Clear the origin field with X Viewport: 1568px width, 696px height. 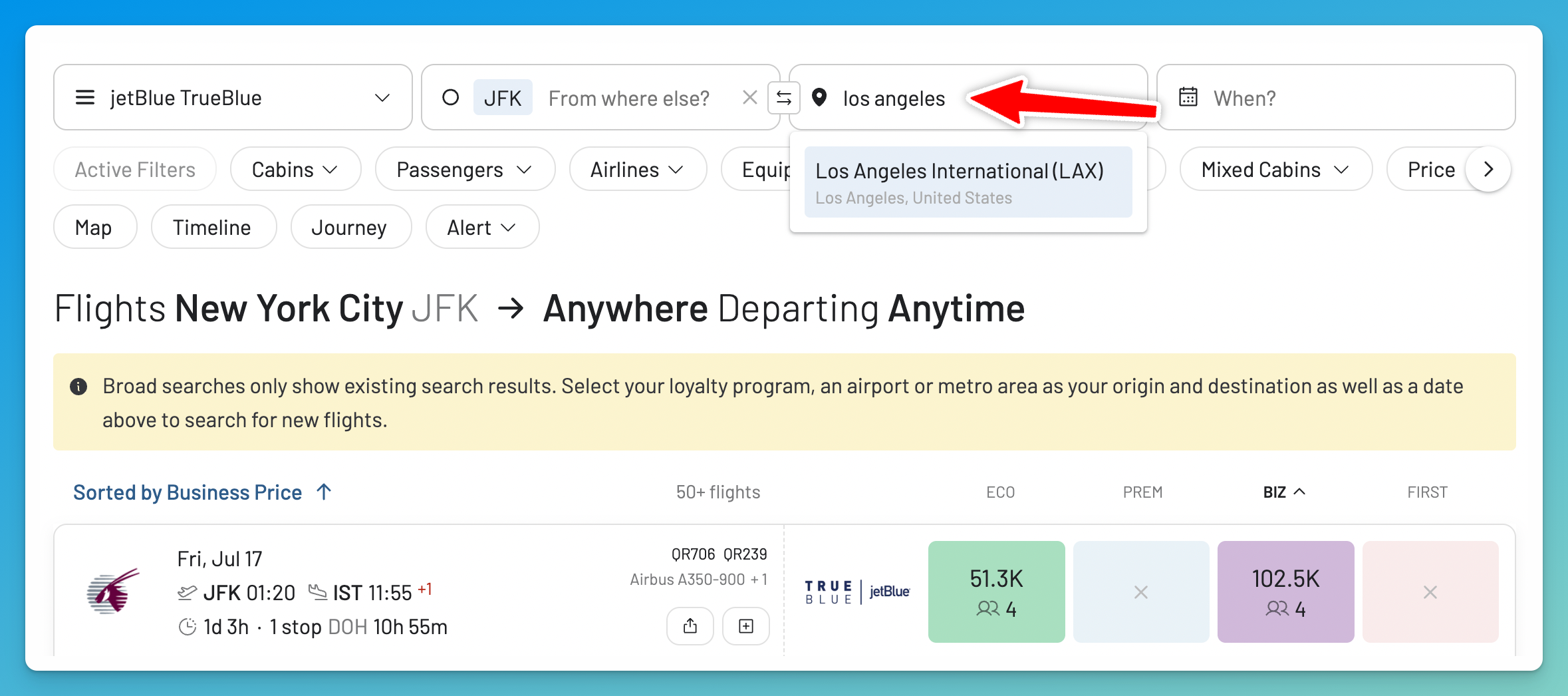click(749, 98)
